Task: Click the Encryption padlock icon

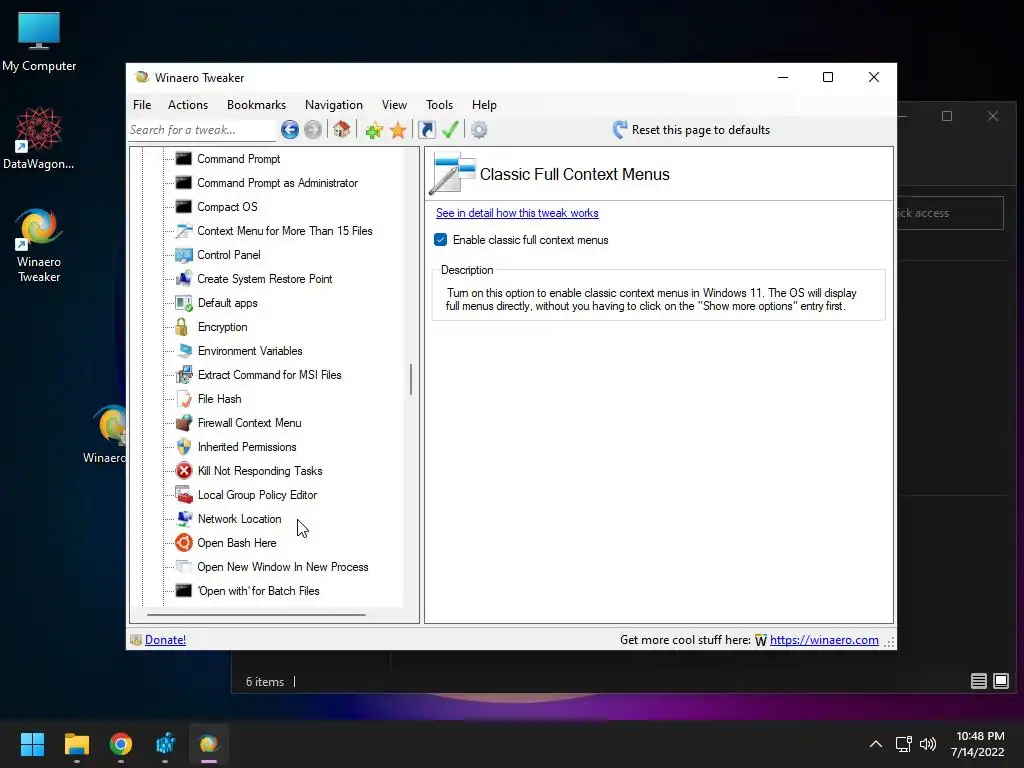Action: pyautogui.click(x=182, y=327)
